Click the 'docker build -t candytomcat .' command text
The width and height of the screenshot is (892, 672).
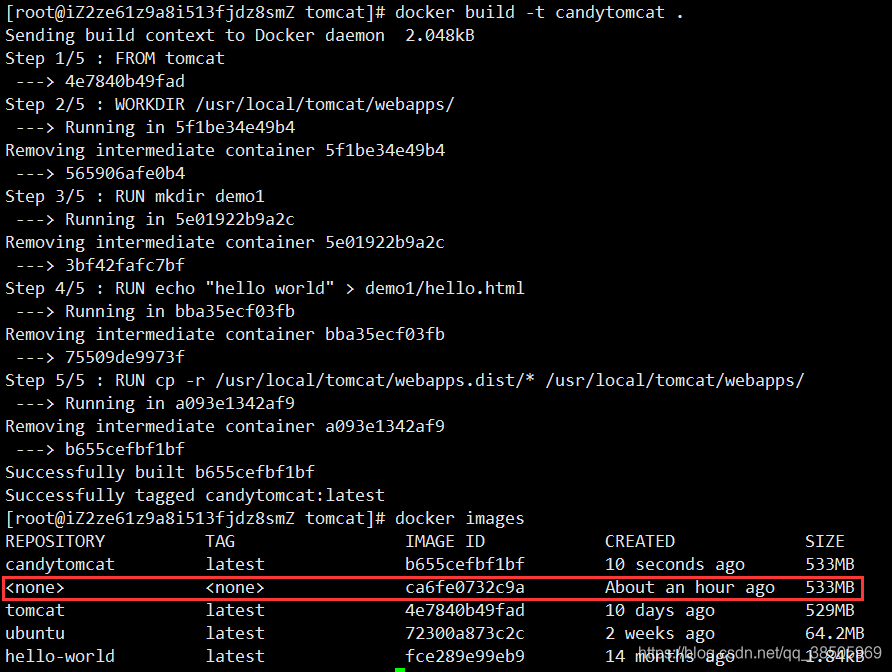[539, 13]
